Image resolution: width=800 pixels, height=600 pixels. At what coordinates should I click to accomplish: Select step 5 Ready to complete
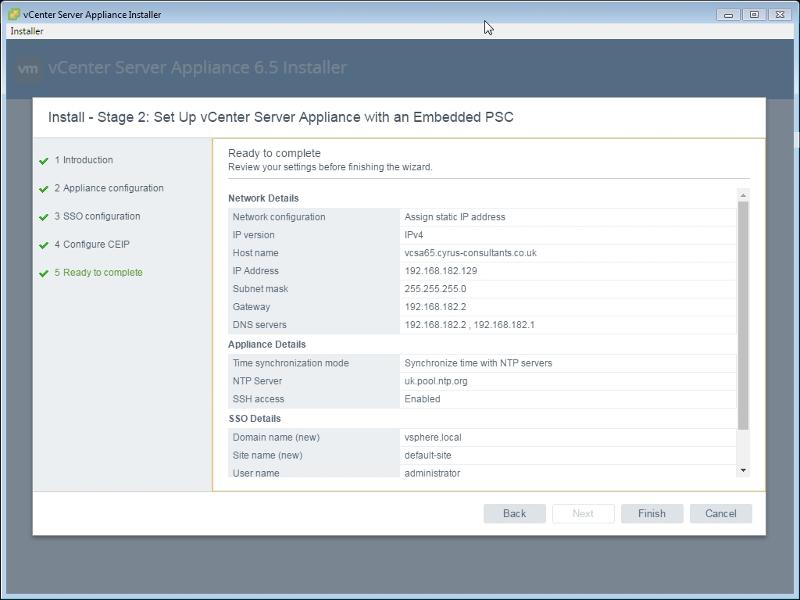point(98,272)
